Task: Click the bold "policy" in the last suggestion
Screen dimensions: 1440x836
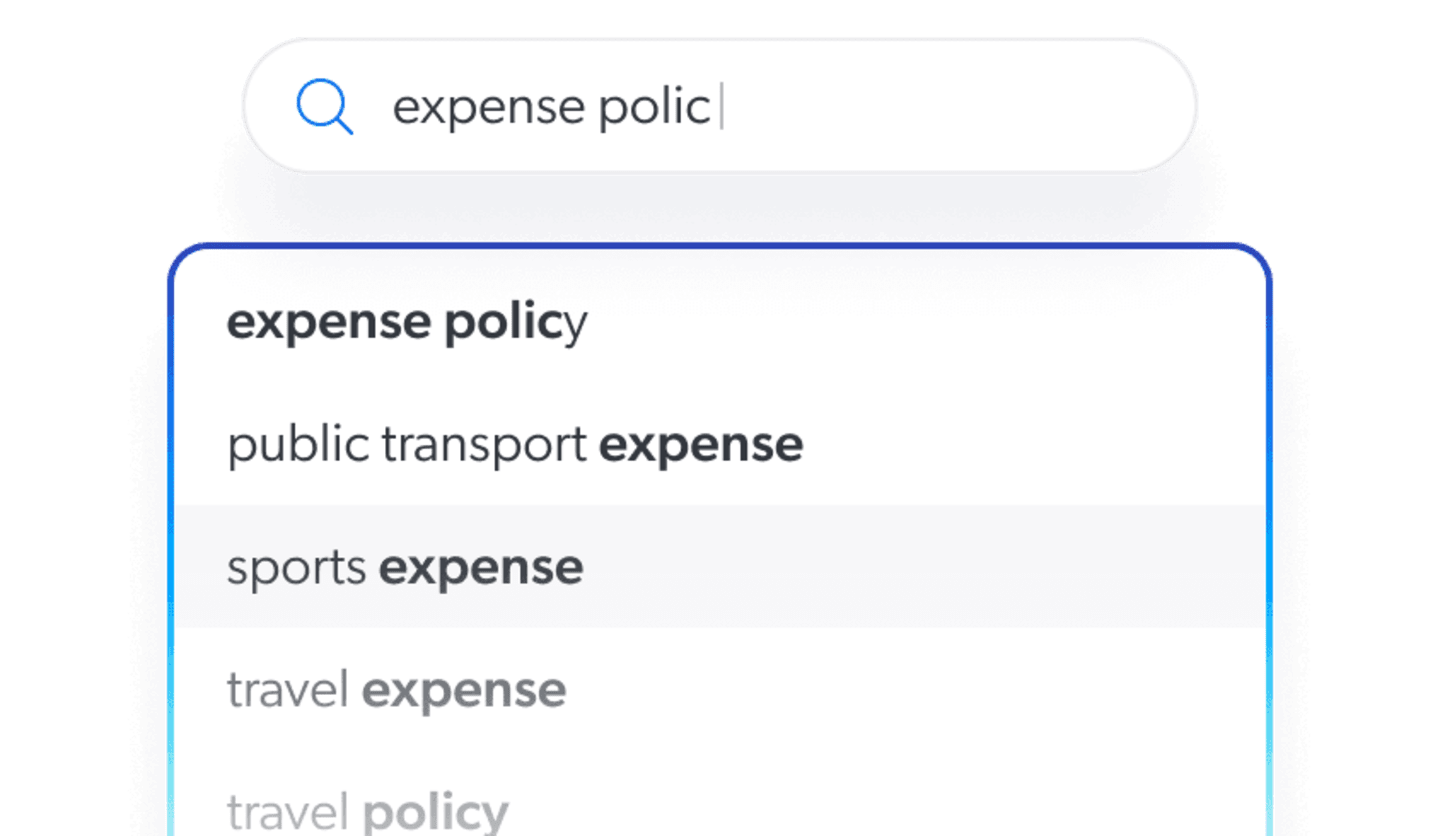Action: [436, 812]
